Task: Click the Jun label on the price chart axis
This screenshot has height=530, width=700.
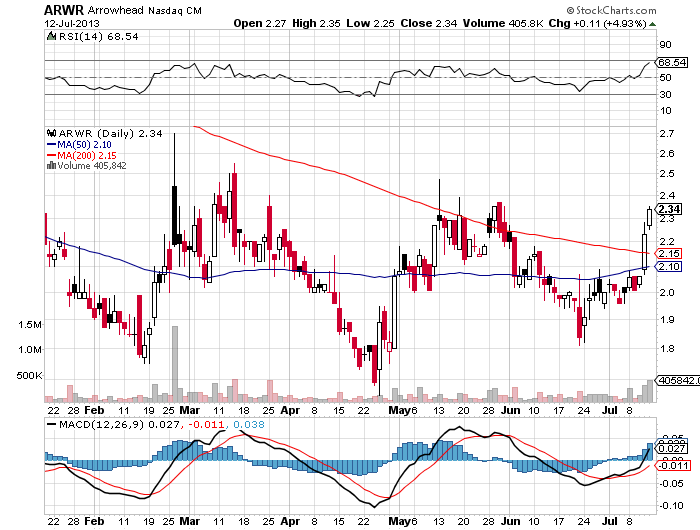Action: point(510,410)
